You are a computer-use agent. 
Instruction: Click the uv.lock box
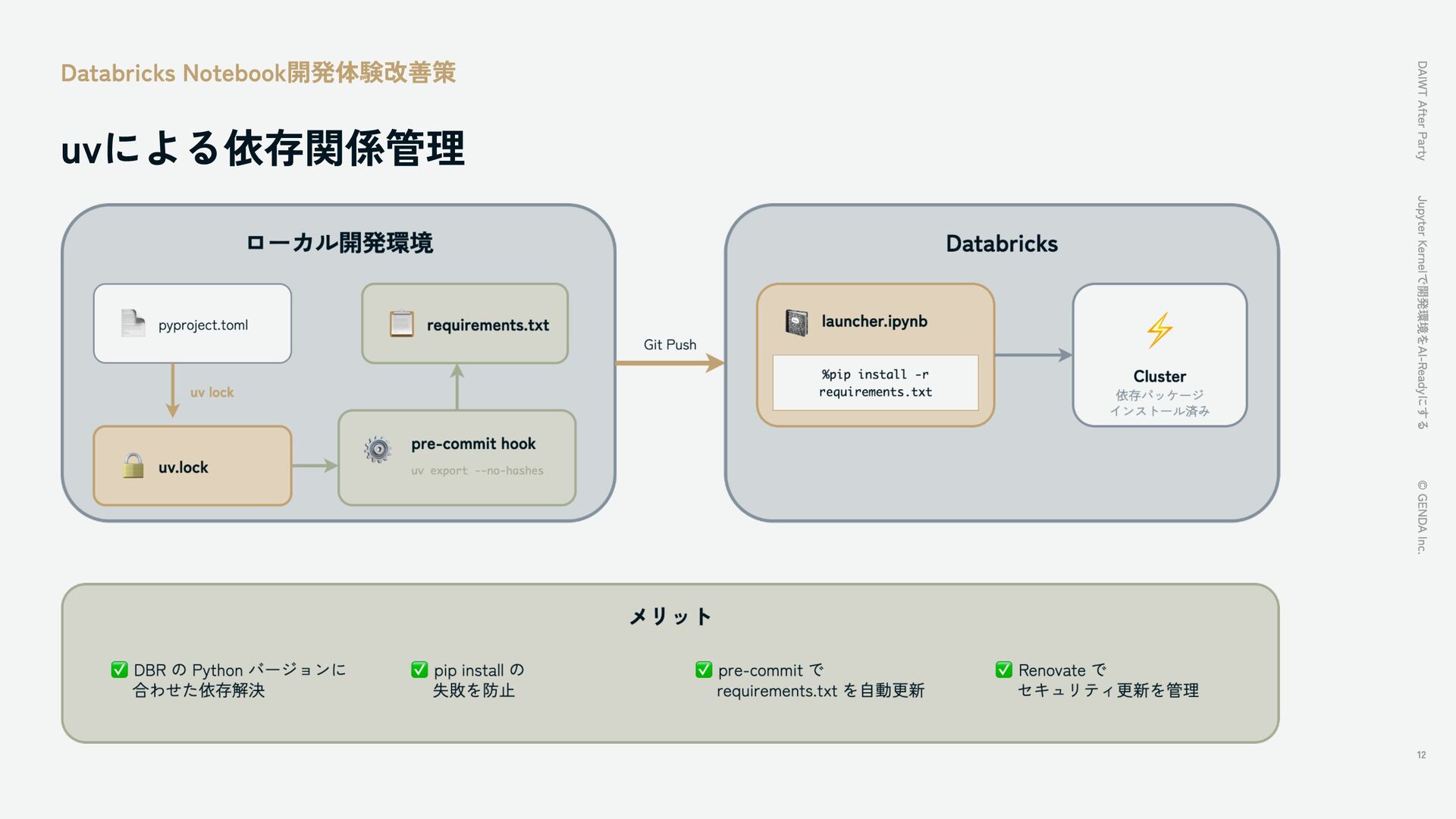[x=192, y=466]
